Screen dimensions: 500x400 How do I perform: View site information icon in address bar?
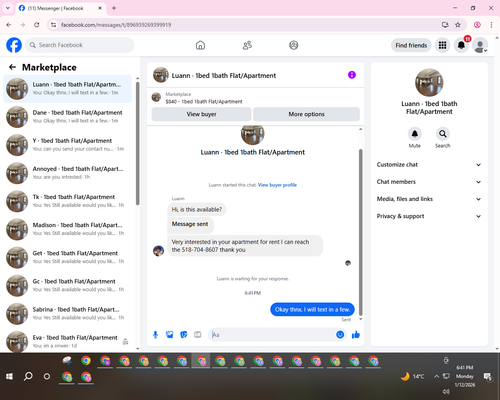coord(53,25)
